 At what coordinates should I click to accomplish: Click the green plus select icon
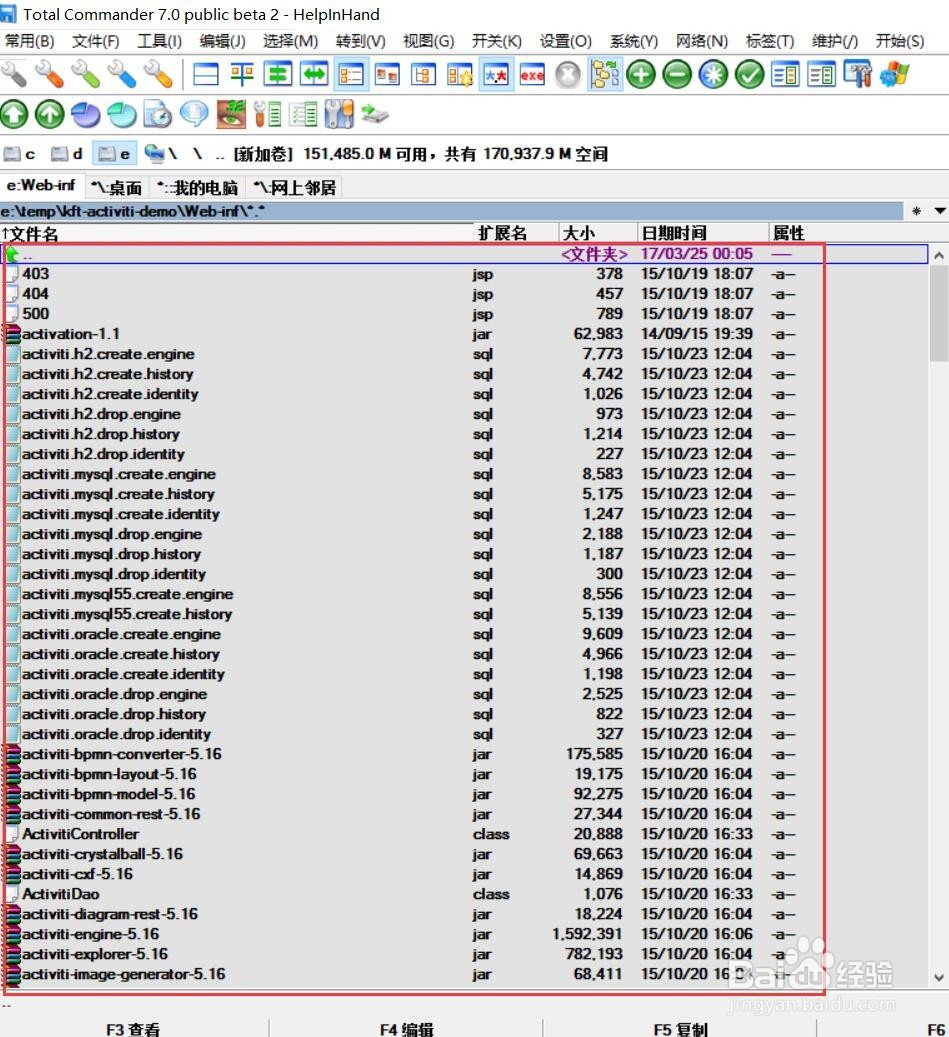pos(641,74)
